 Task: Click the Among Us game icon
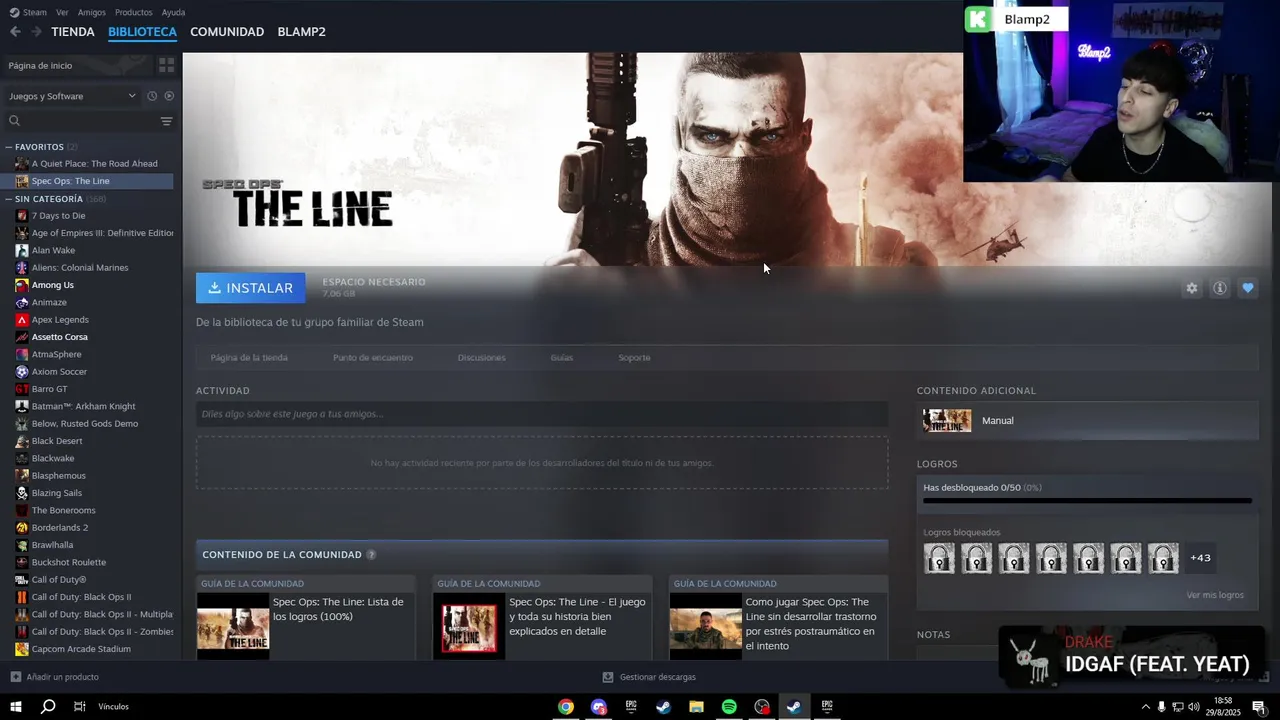click(22, 285)
